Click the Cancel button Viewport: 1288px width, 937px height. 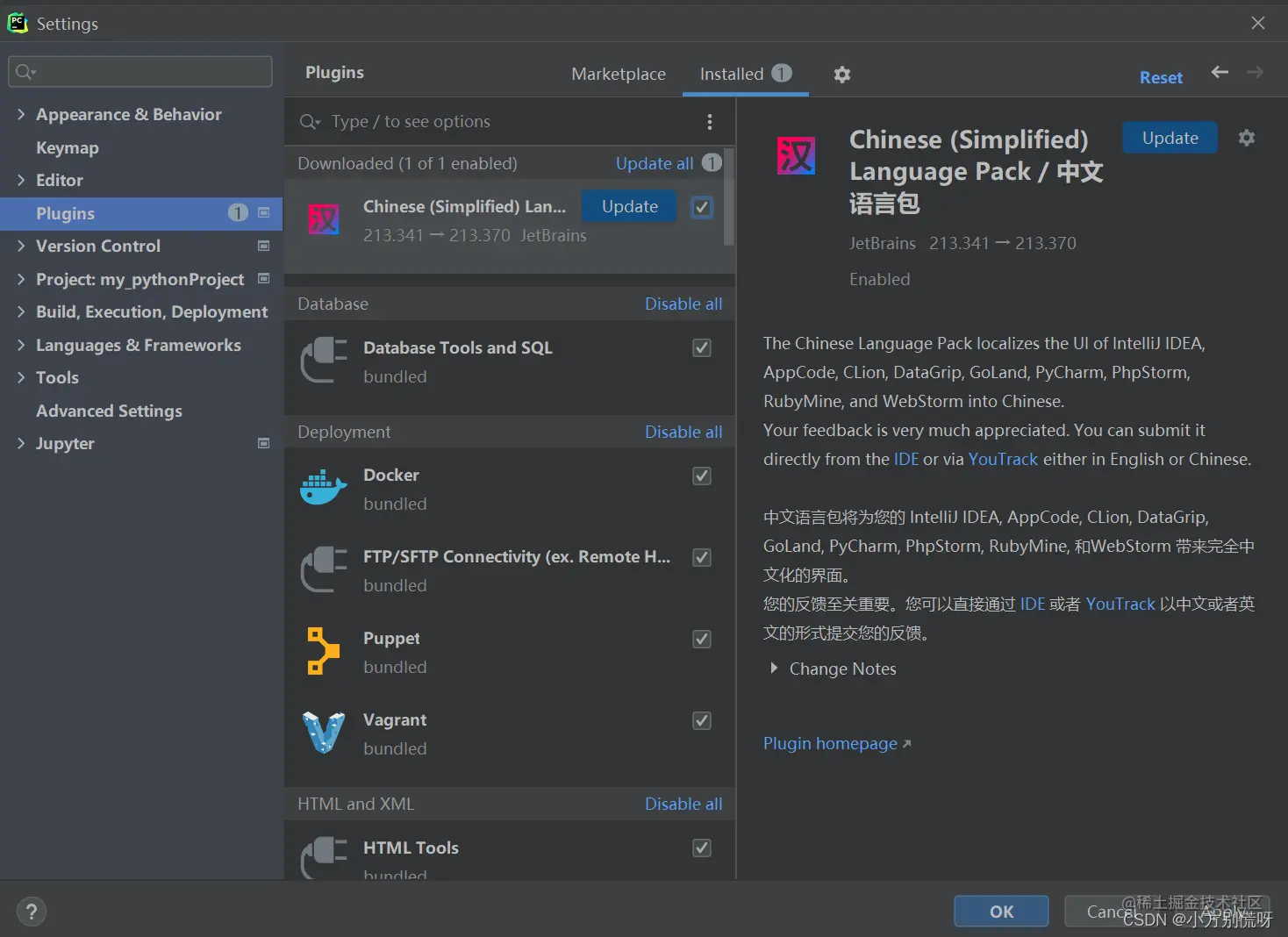click(x=1111, y=912)
